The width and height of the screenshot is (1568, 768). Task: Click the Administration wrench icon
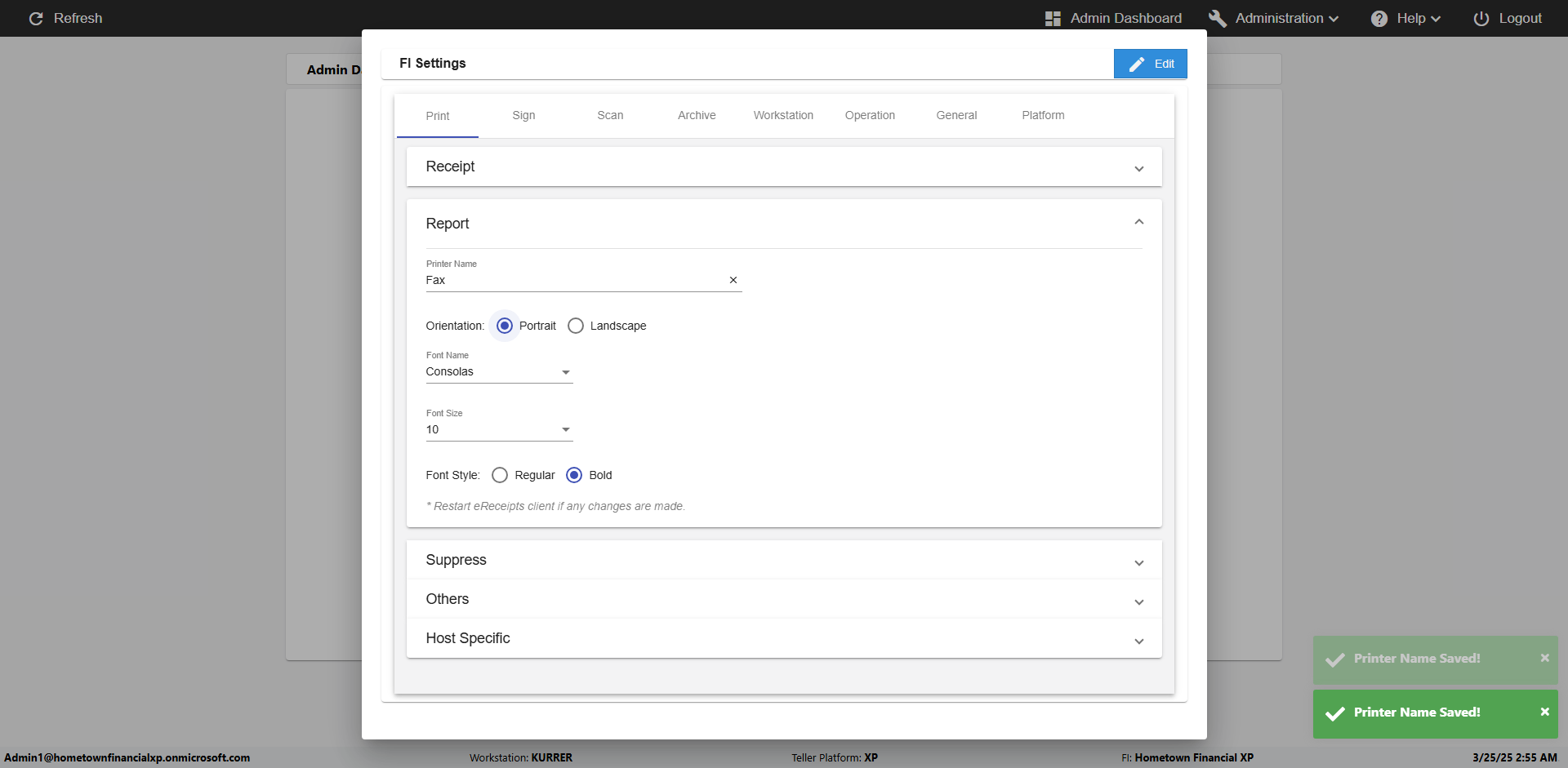1217,19
